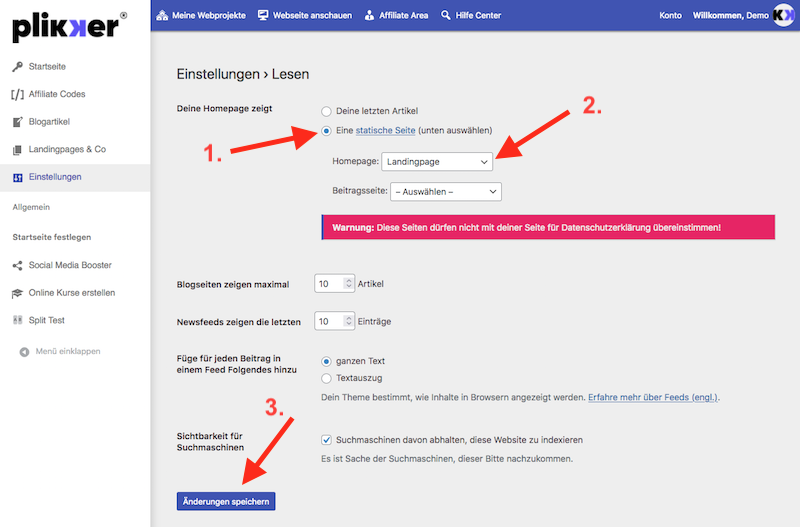Uncheck the Suchmaschinen indexing checkbox

[x=327, y=439]
